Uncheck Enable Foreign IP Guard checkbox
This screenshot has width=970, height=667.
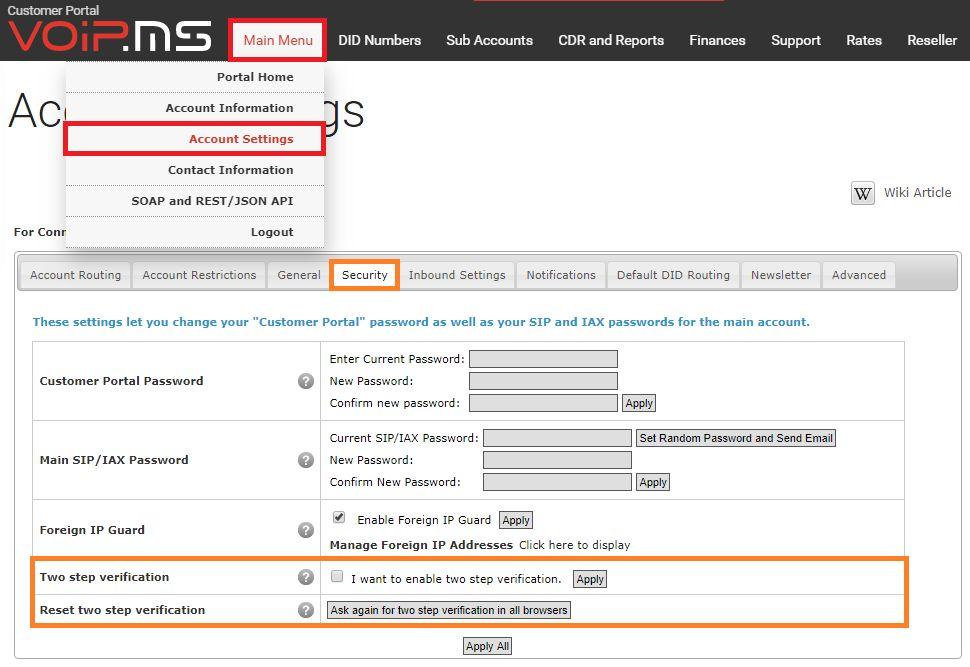pyautogui.click(x=339, y=517)
